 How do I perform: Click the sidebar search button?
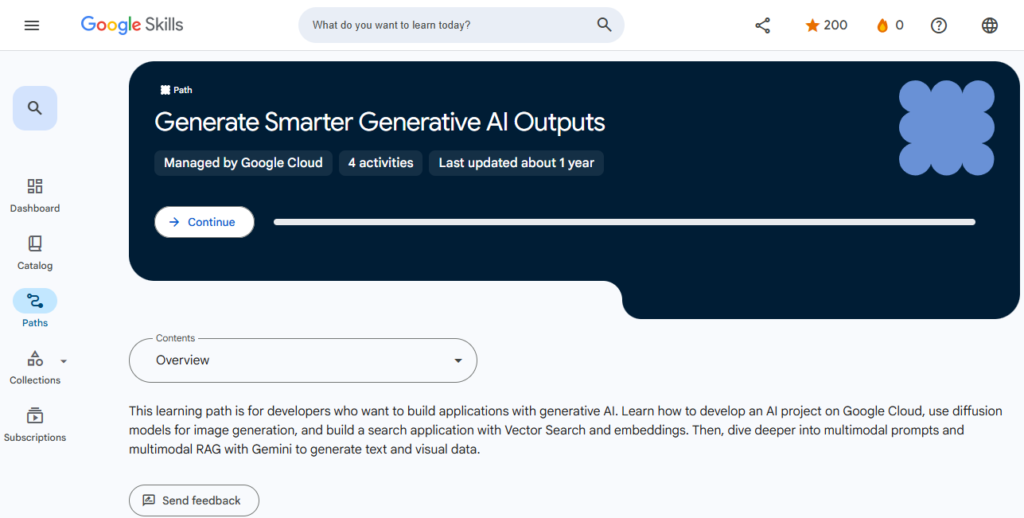[35, 108]
